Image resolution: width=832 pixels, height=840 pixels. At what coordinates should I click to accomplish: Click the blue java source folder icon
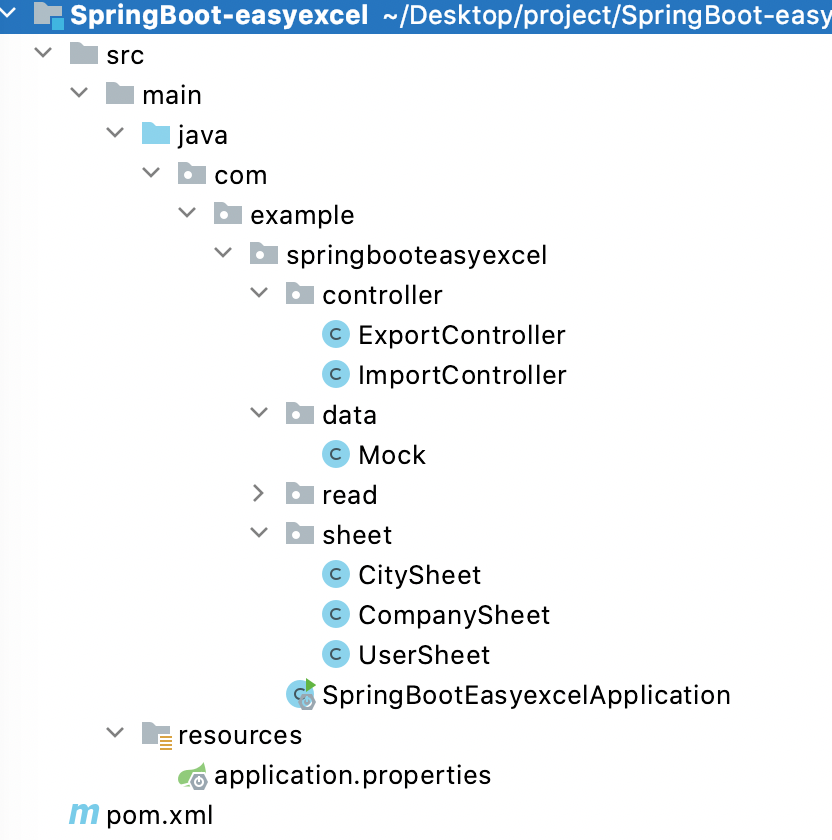click(155, 134)
